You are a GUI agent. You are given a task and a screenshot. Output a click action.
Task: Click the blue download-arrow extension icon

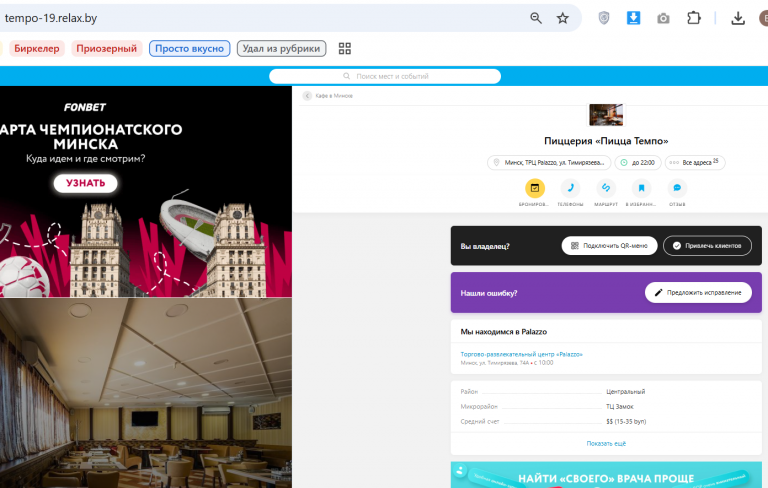(633, 19)
